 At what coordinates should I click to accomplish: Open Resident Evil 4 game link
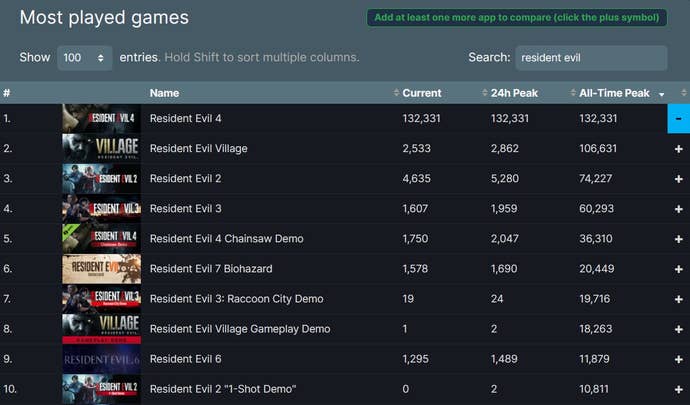[185, 118]
